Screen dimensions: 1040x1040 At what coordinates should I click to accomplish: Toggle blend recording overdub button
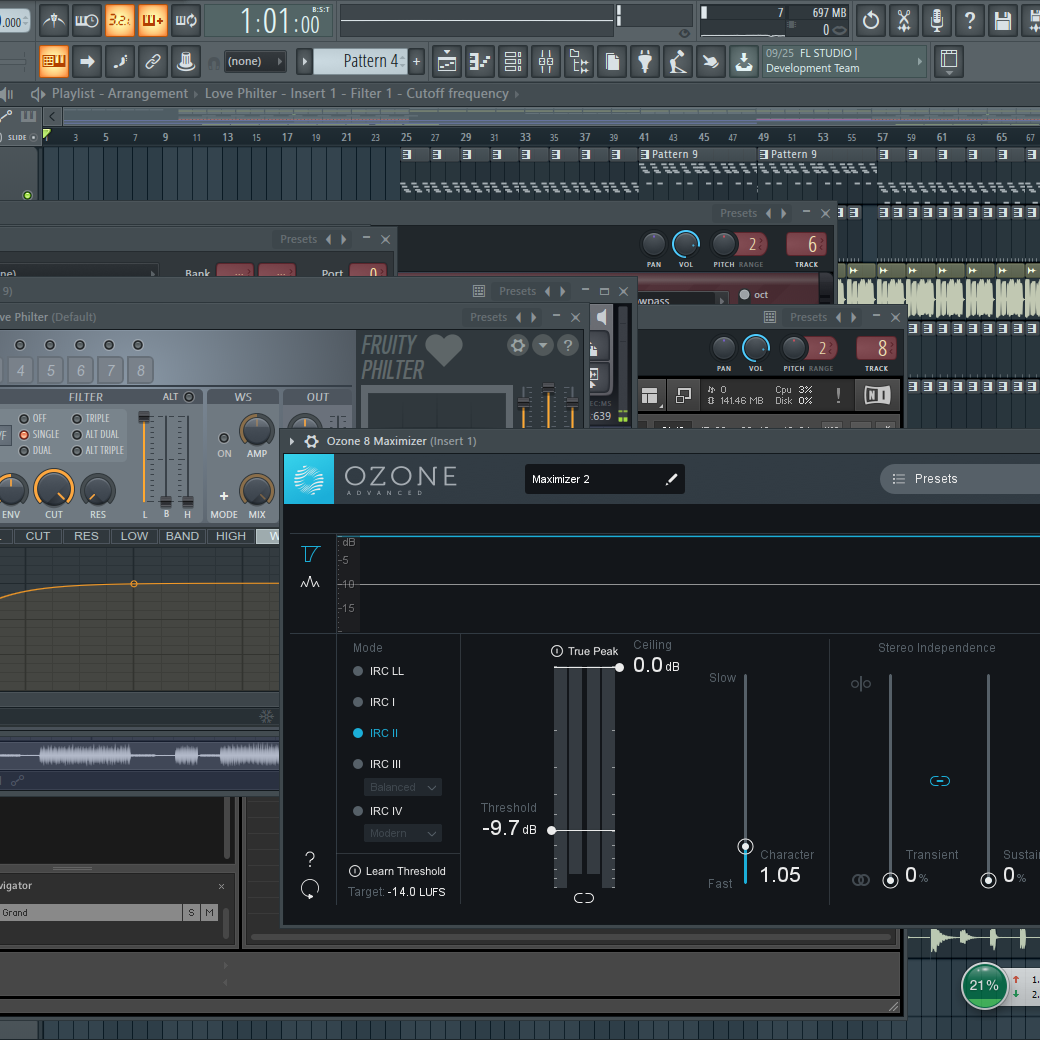(153, 21)
